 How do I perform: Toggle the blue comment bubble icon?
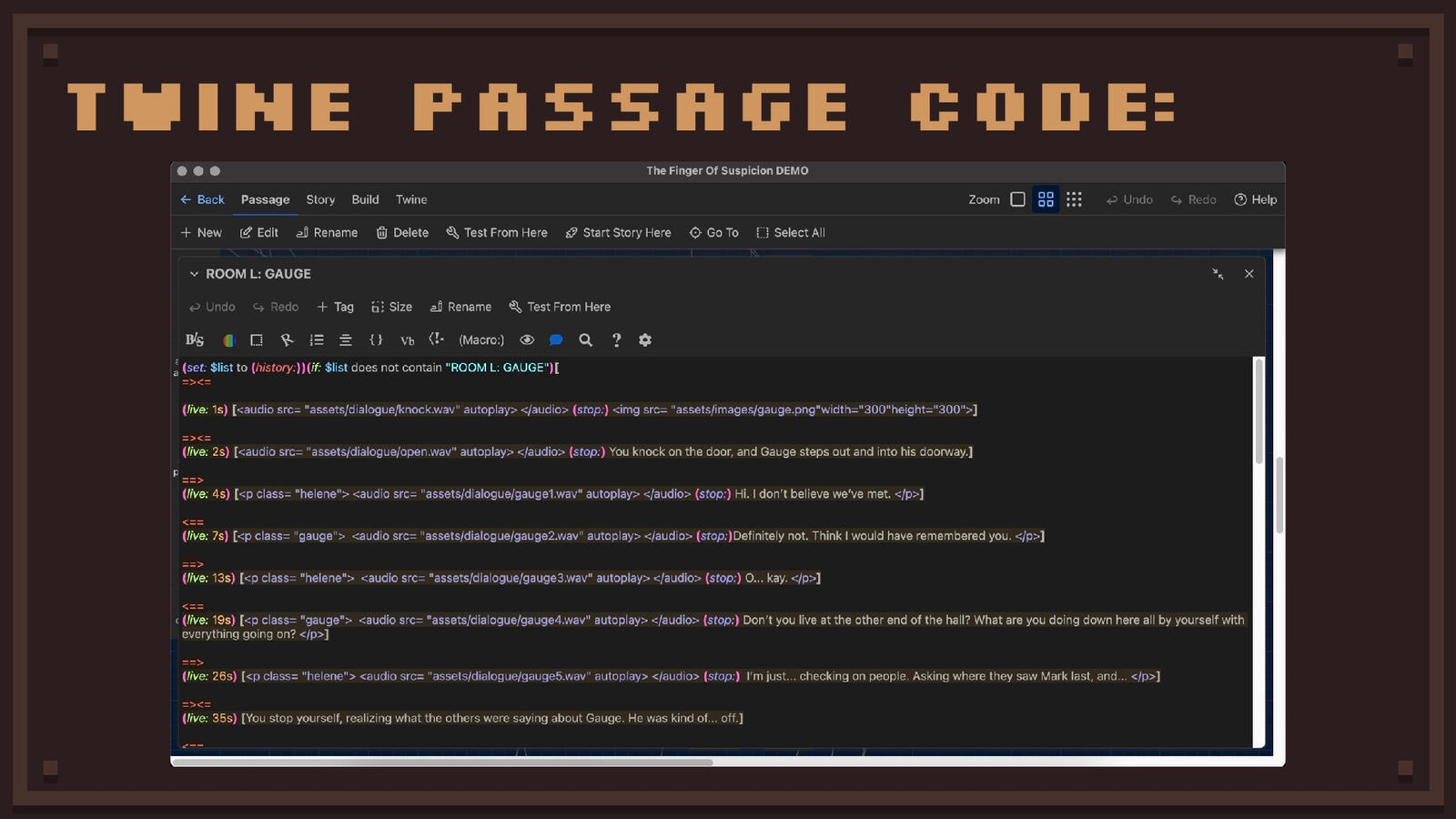pos(556,339)
